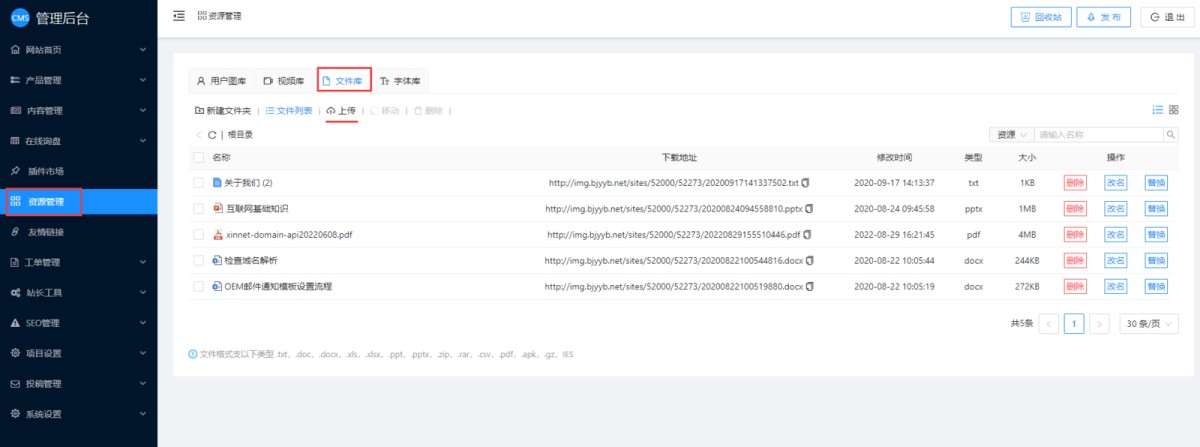
Task: Click the txt file icon of 关于我们 (2)
Action: [x=217, y=183]
